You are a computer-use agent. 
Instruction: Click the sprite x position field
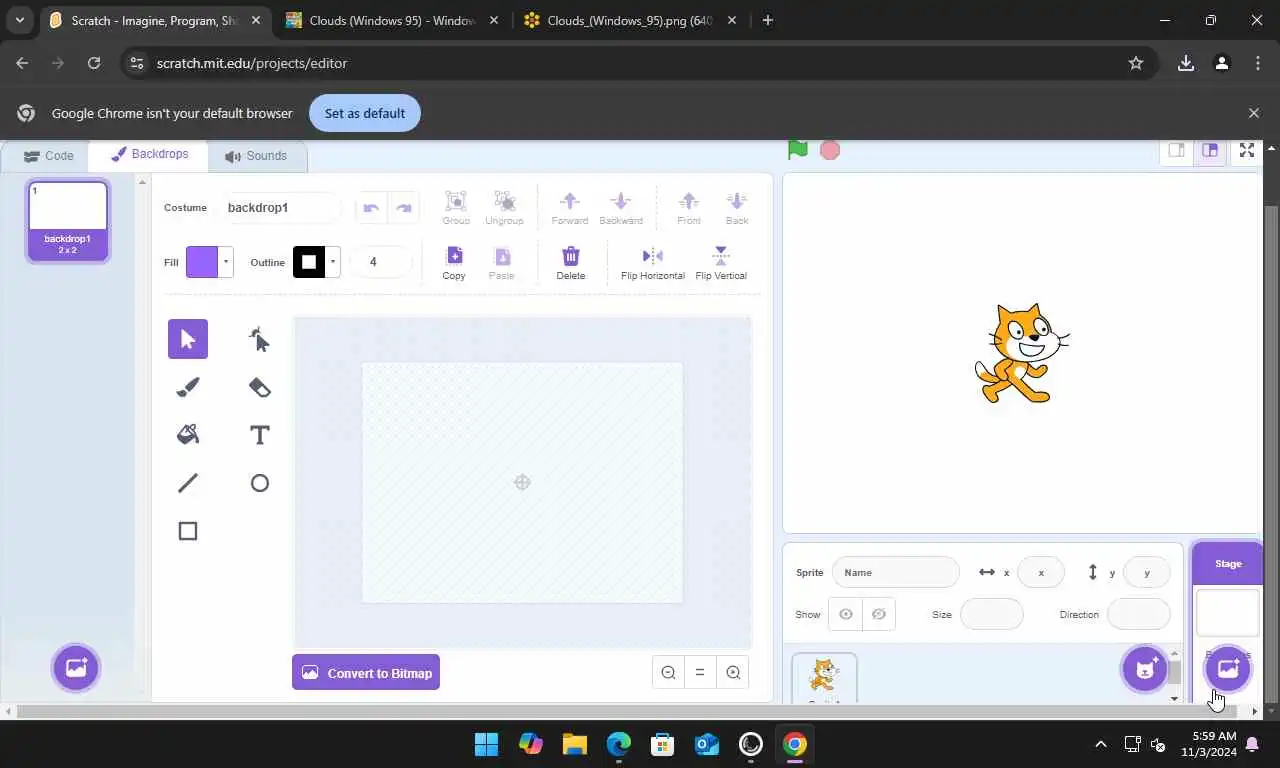tap(1041, 572)
